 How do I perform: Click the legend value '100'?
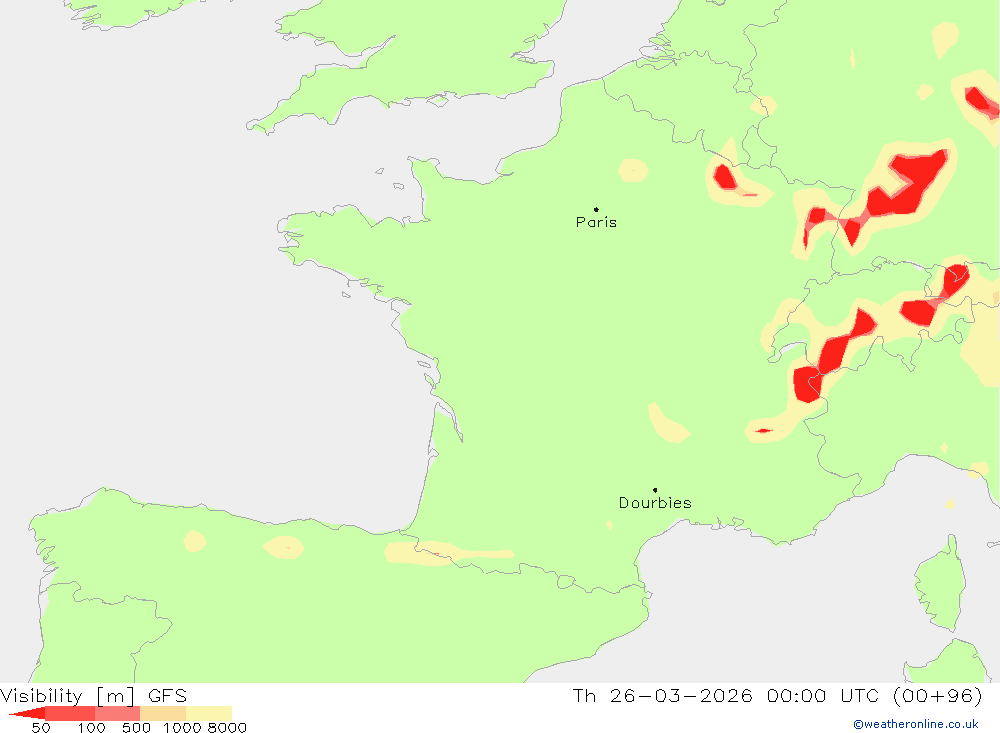click(91, 728)
